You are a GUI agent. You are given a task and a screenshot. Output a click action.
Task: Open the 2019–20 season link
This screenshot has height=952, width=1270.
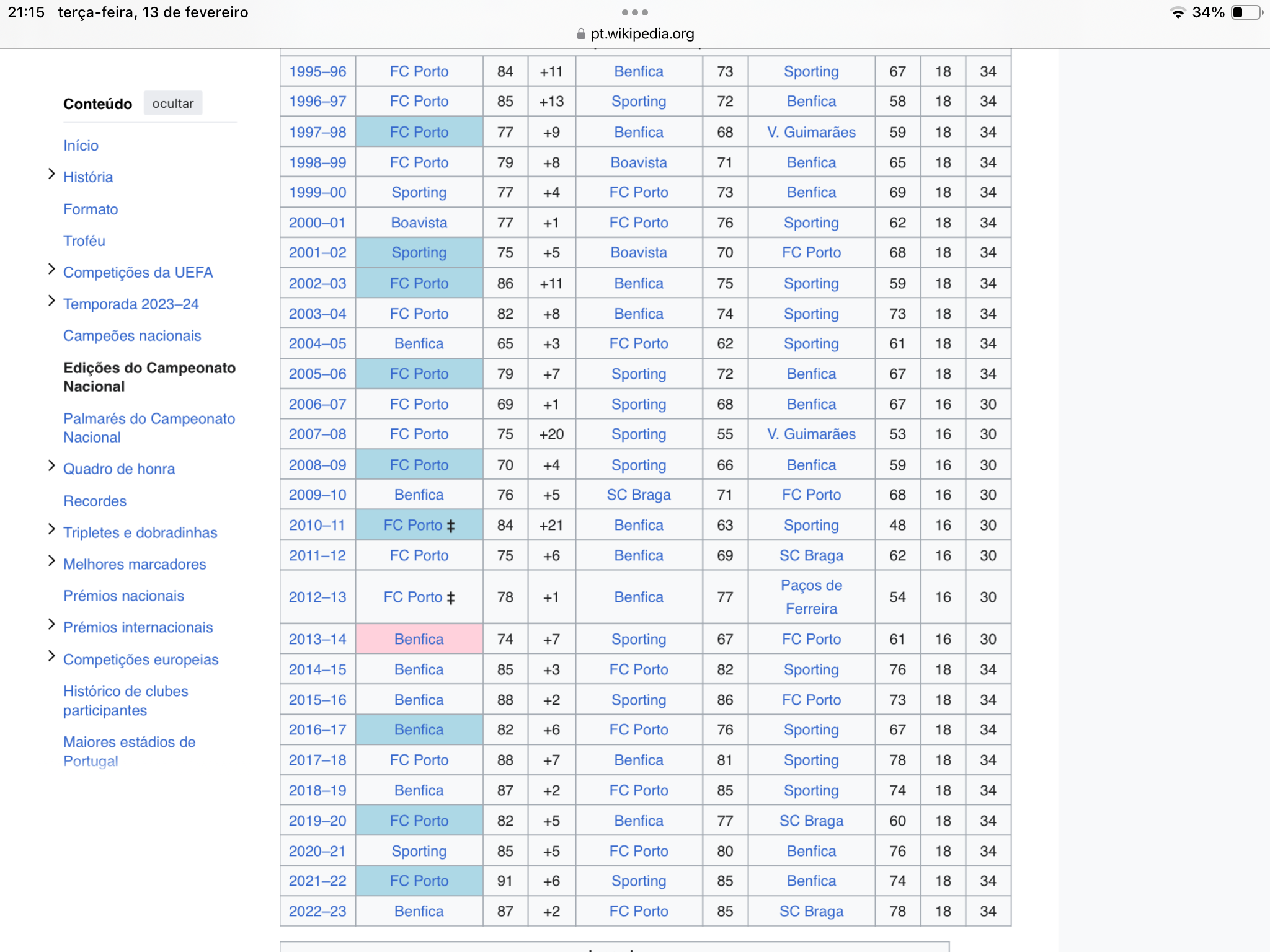coord(317,821)
